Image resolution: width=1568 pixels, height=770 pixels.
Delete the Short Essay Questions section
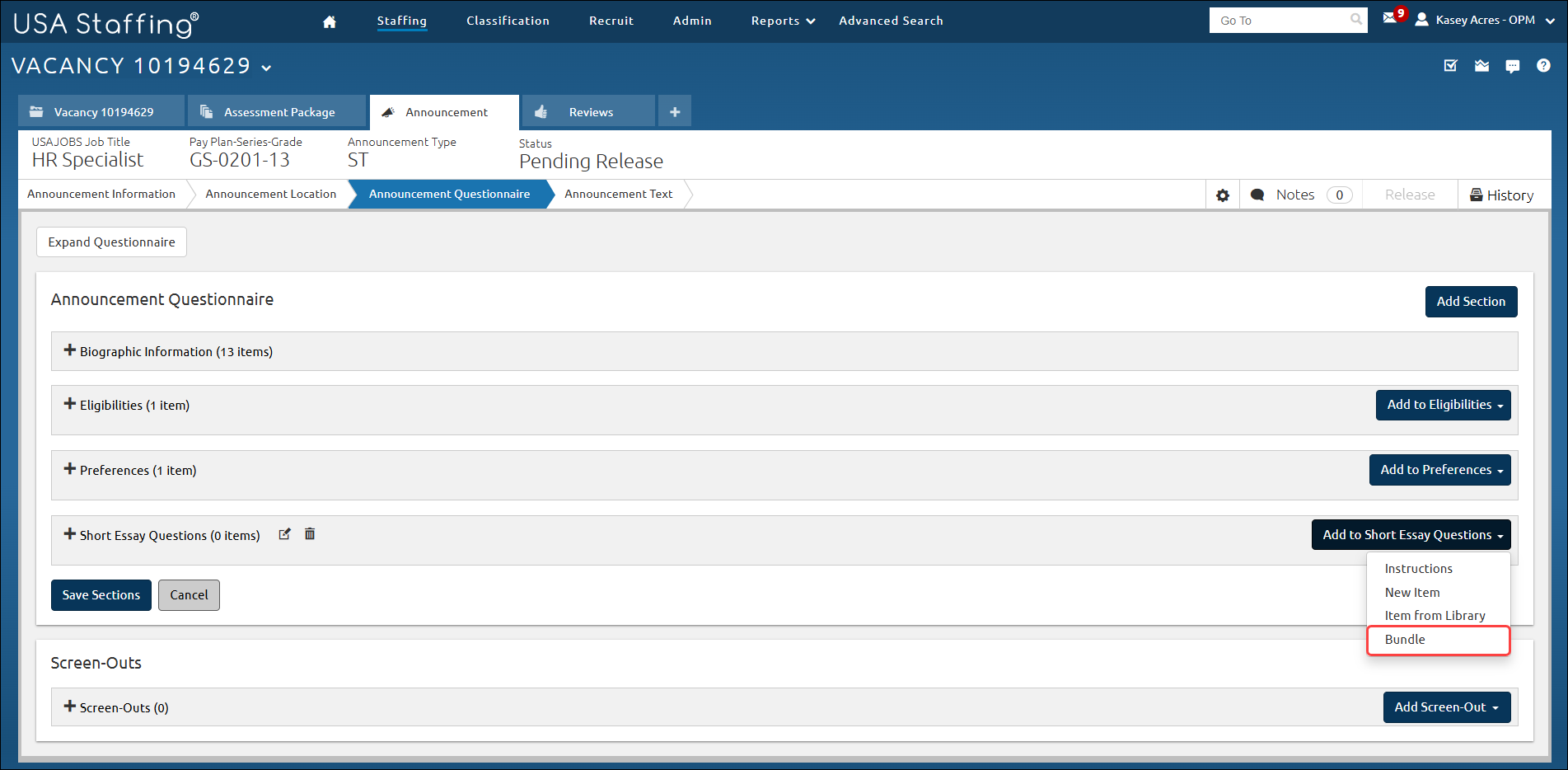tap(310, 534)
